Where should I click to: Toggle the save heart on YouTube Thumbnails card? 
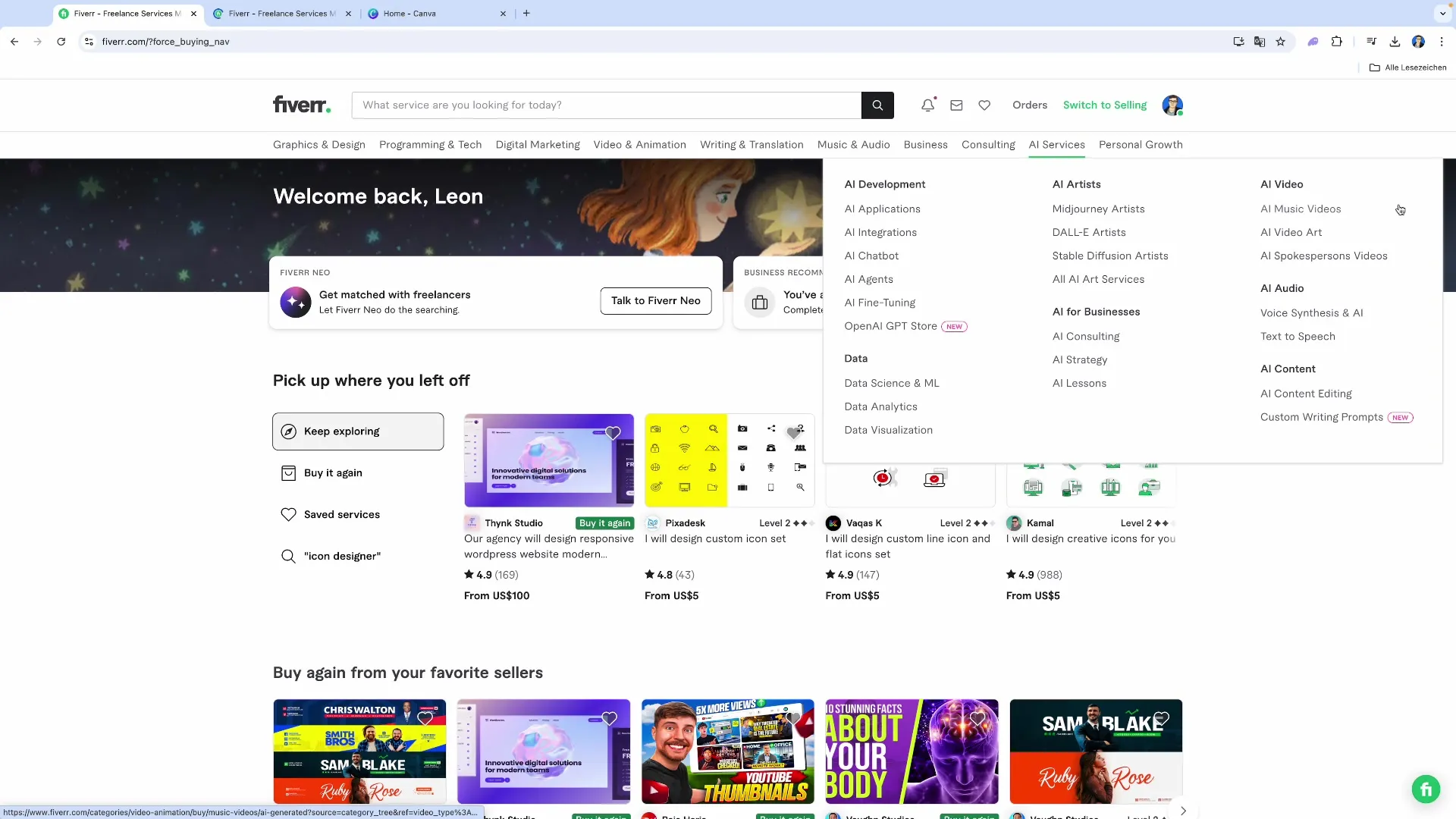793,717
